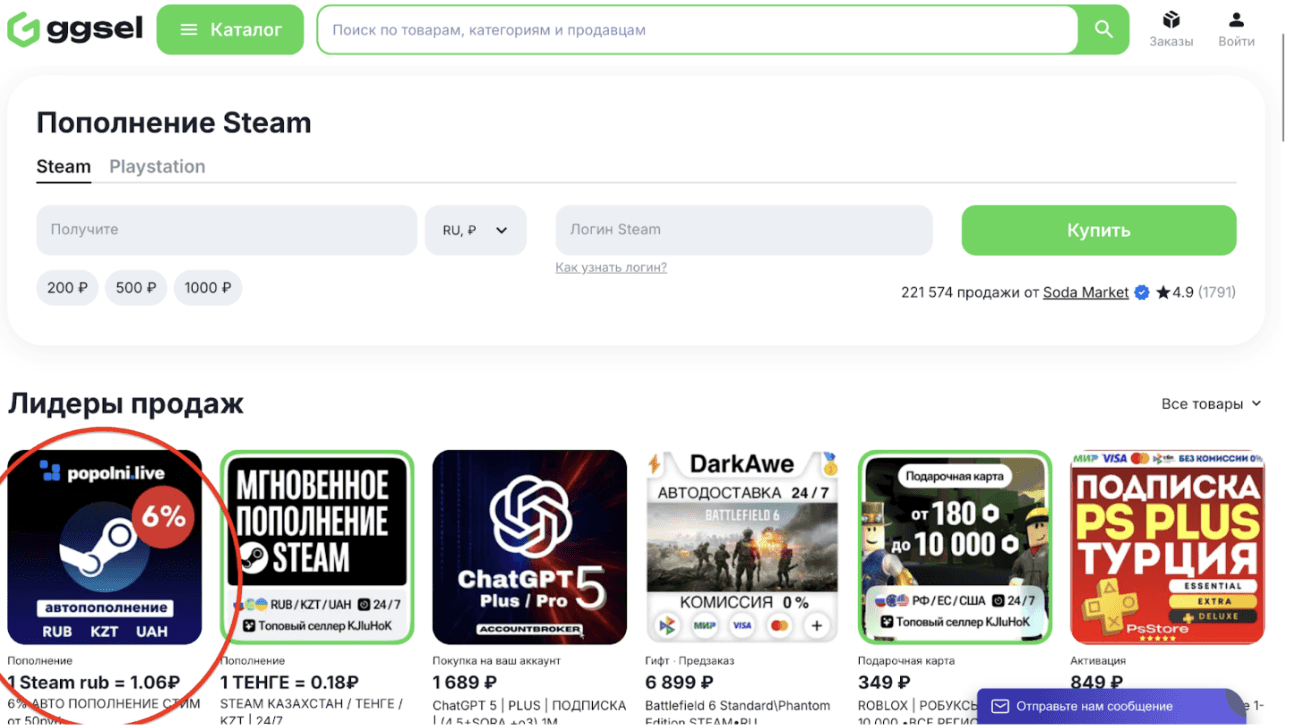Click the '849 ₽' price text
This screenshot has height=728, width=1294.
tap(1097, 683)
